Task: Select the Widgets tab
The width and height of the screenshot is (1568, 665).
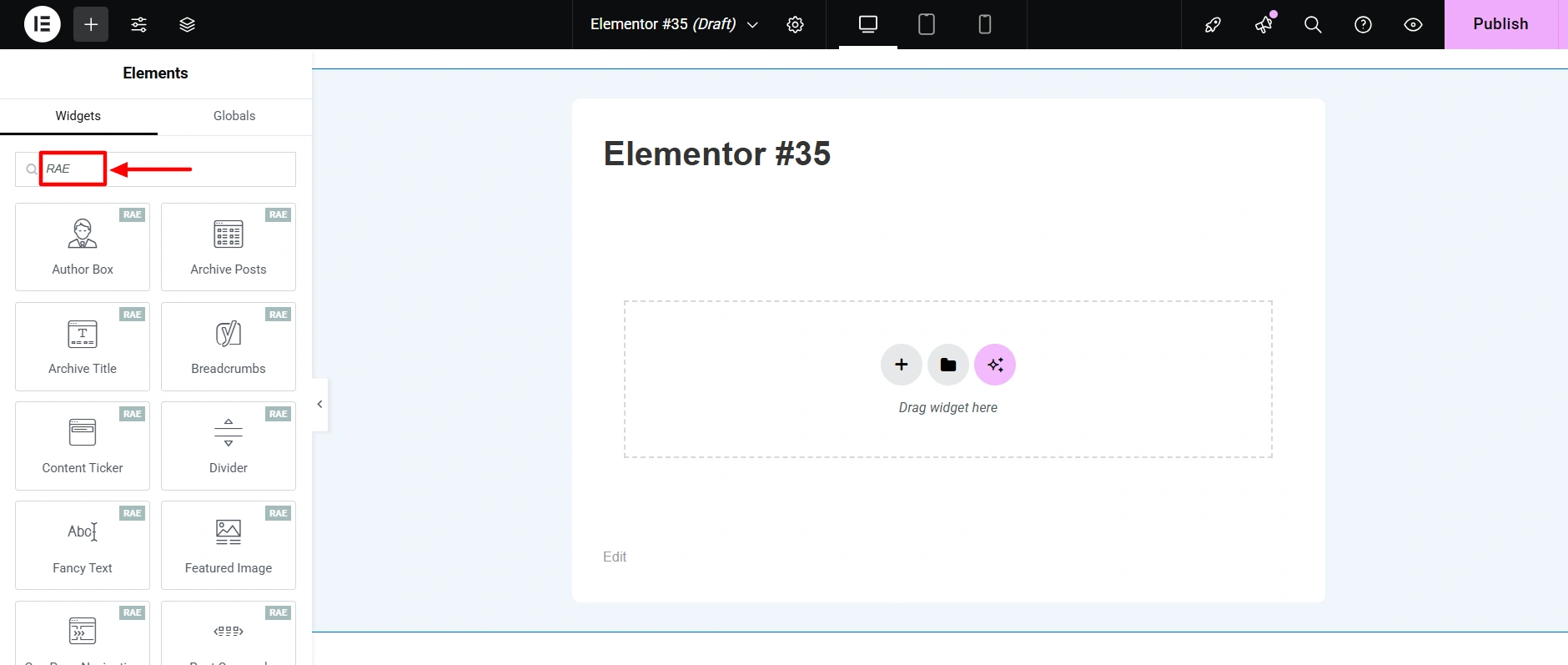Action: click(x=78, y=116)
